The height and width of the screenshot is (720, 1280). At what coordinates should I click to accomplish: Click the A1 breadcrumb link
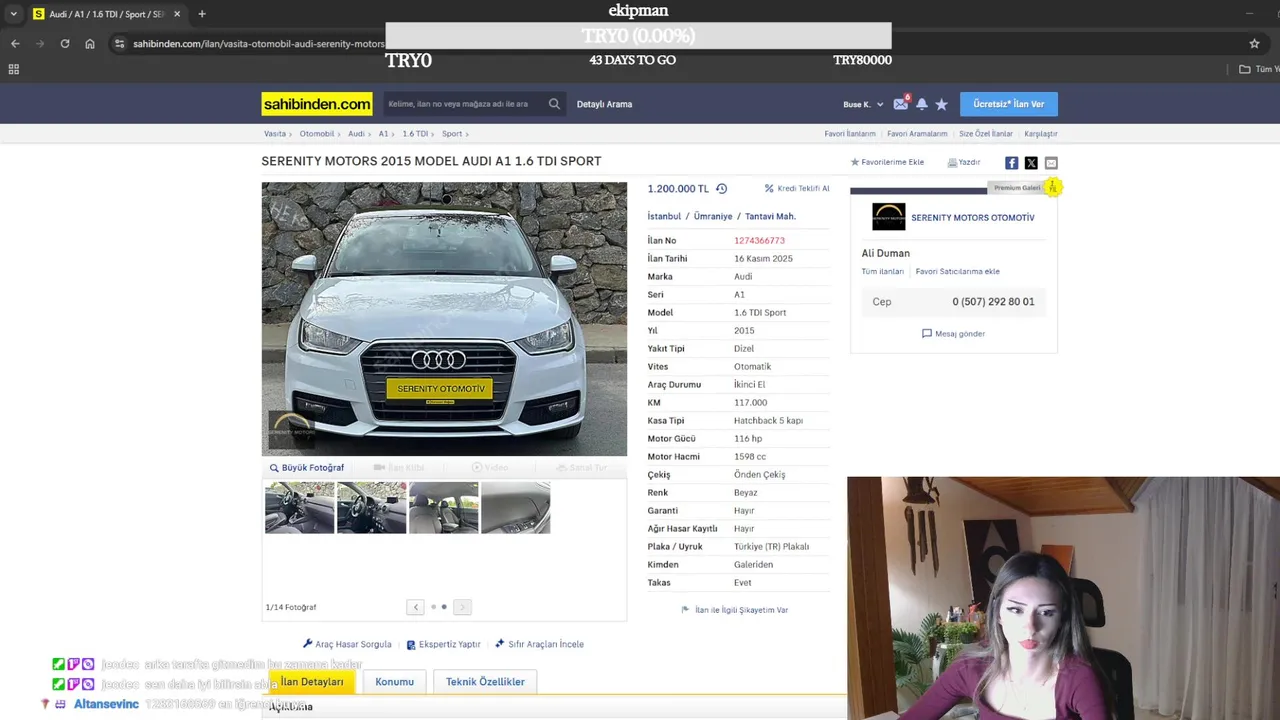(383, 134)
